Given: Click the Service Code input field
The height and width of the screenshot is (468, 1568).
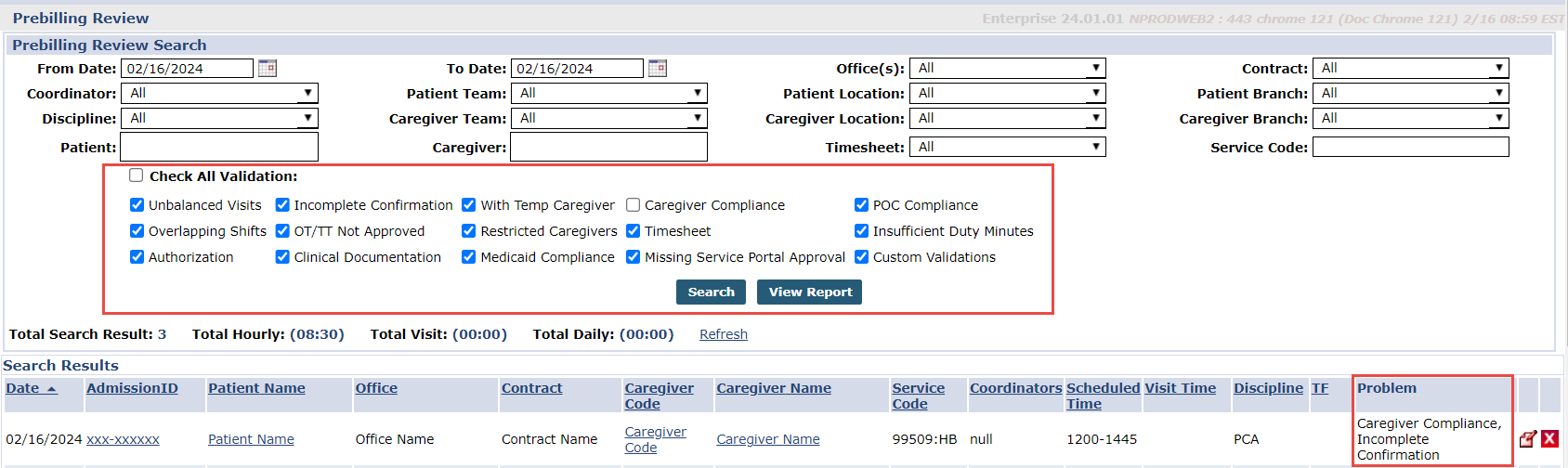Looking at the screenshot, I should (1410, 147).
